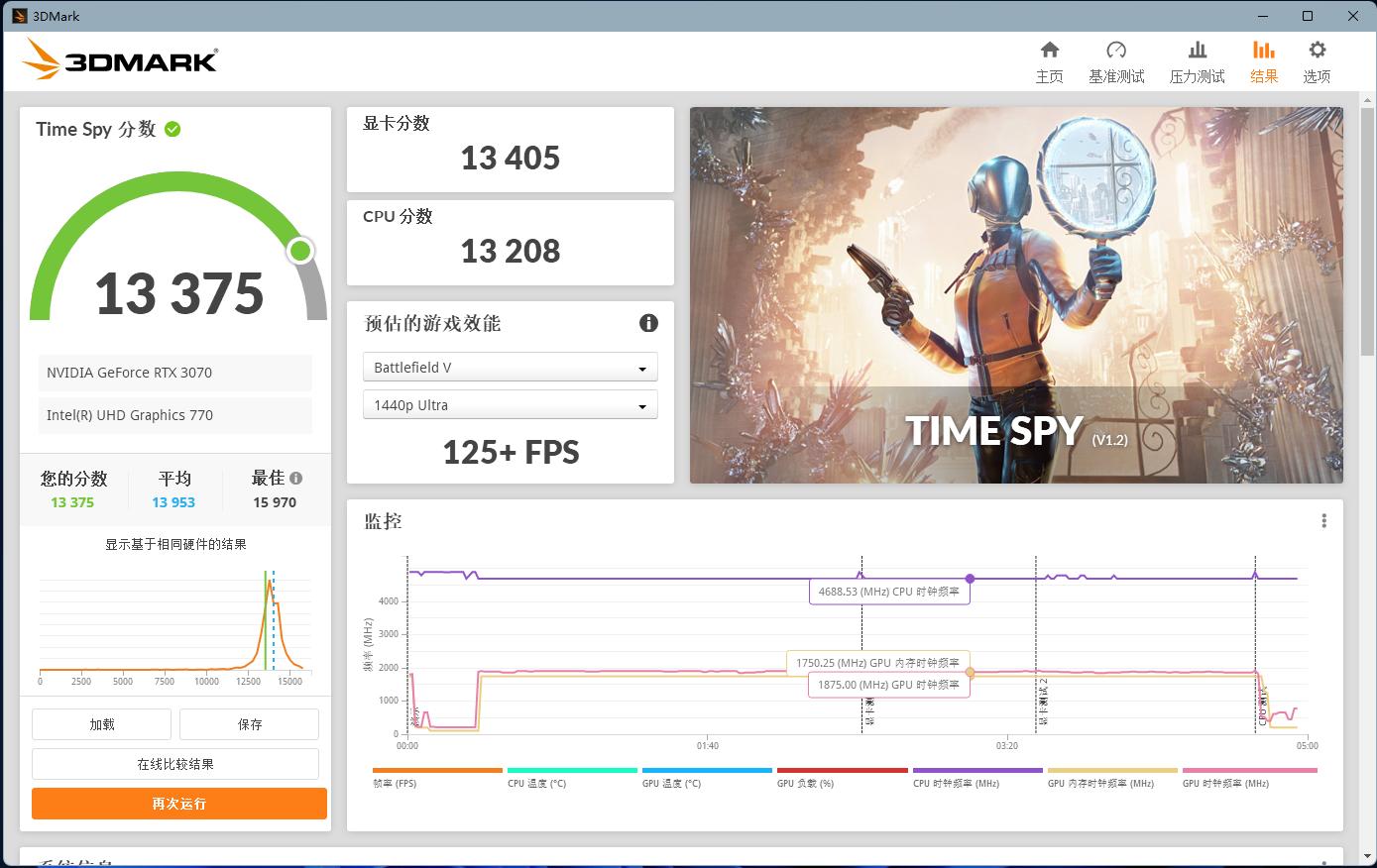1377x868 pixels.
Task: Click the orange 再次运行 (Run again) button
Action: click(179, 804)
